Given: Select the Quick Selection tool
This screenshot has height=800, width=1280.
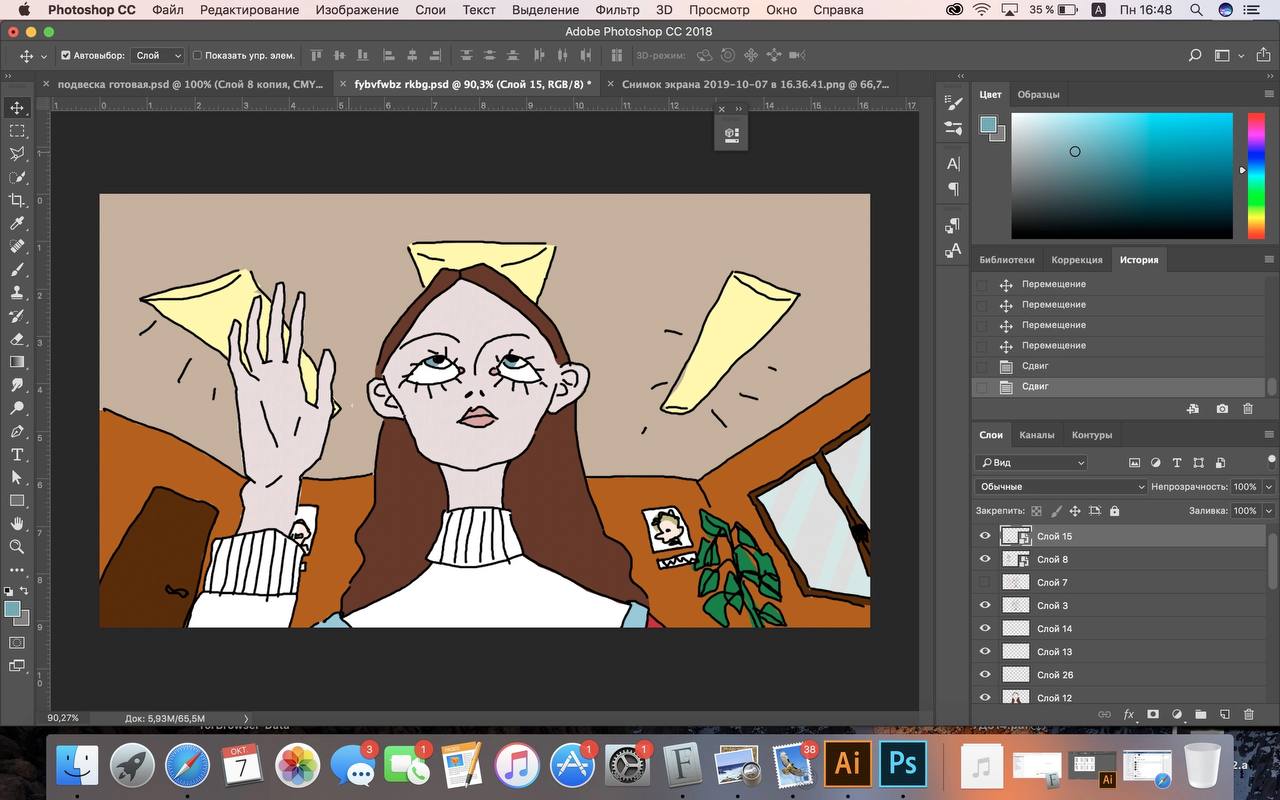Looking at the screenshot, I should point(17,177).
